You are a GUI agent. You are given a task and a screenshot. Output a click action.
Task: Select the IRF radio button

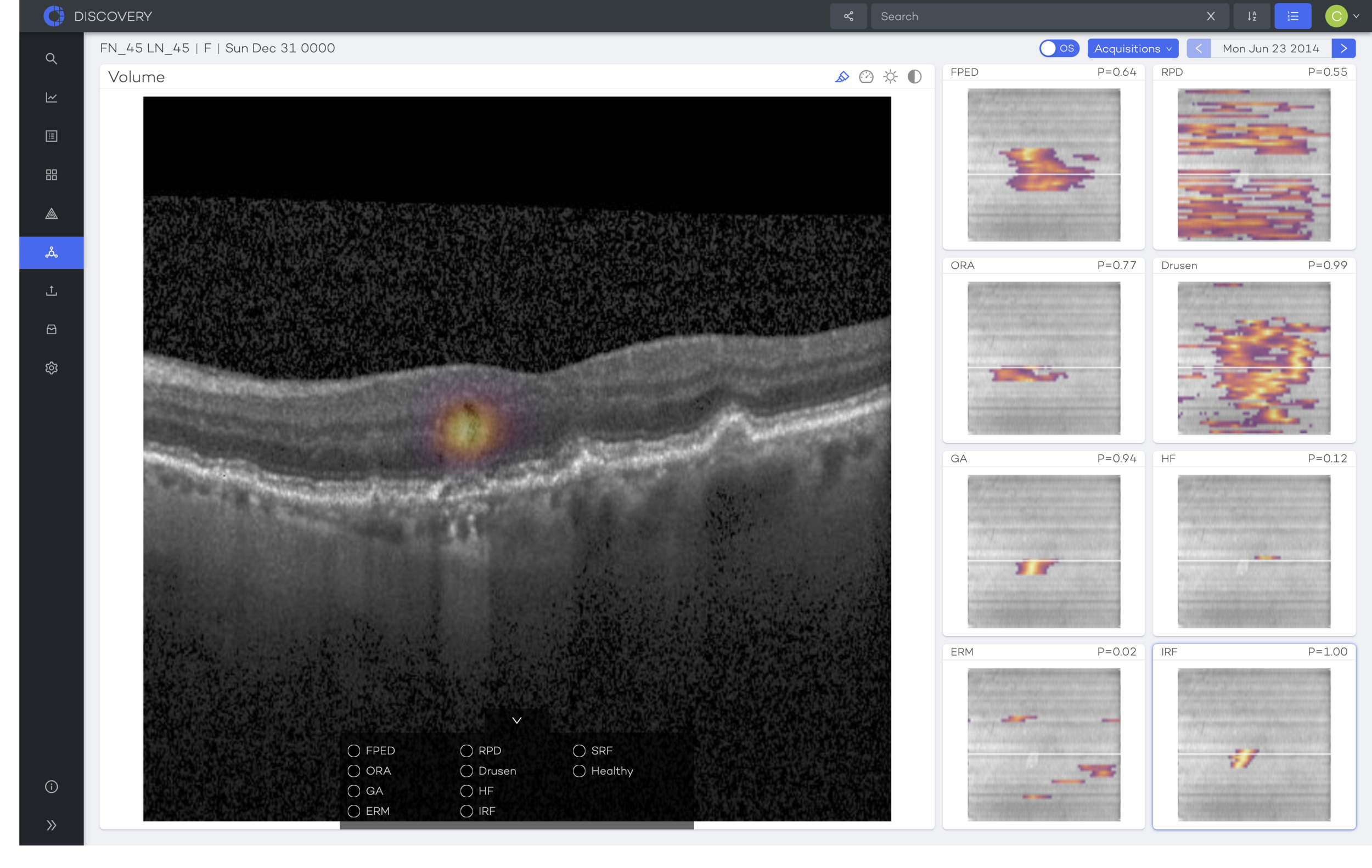(x=466, y=811)
